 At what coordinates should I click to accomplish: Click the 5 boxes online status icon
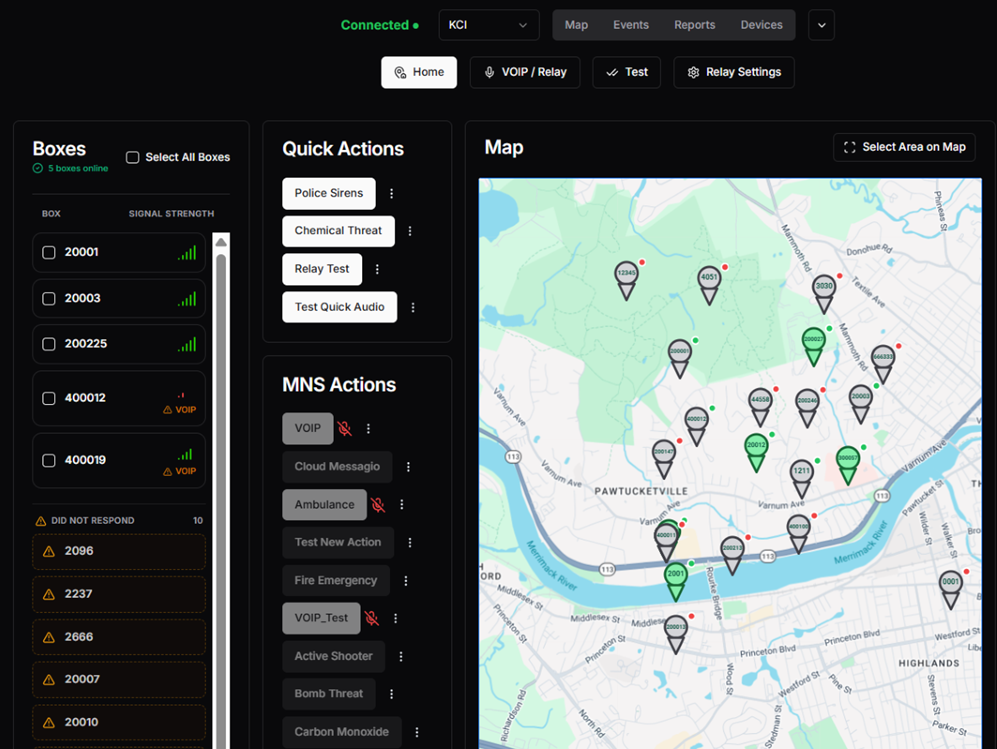coord(38,168)
